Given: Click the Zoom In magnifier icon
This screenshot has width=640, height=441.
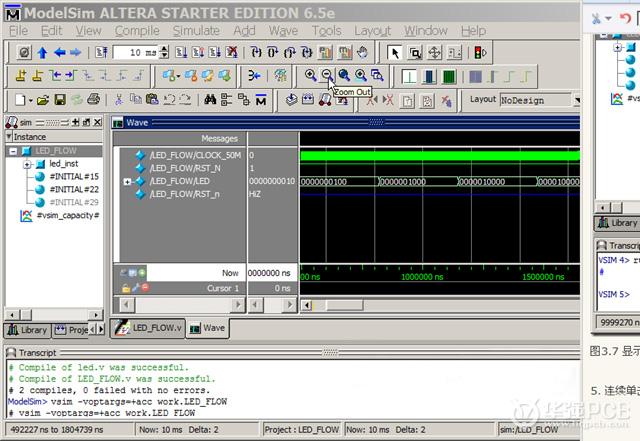Looking at the screenshot, I should point(310,76).
